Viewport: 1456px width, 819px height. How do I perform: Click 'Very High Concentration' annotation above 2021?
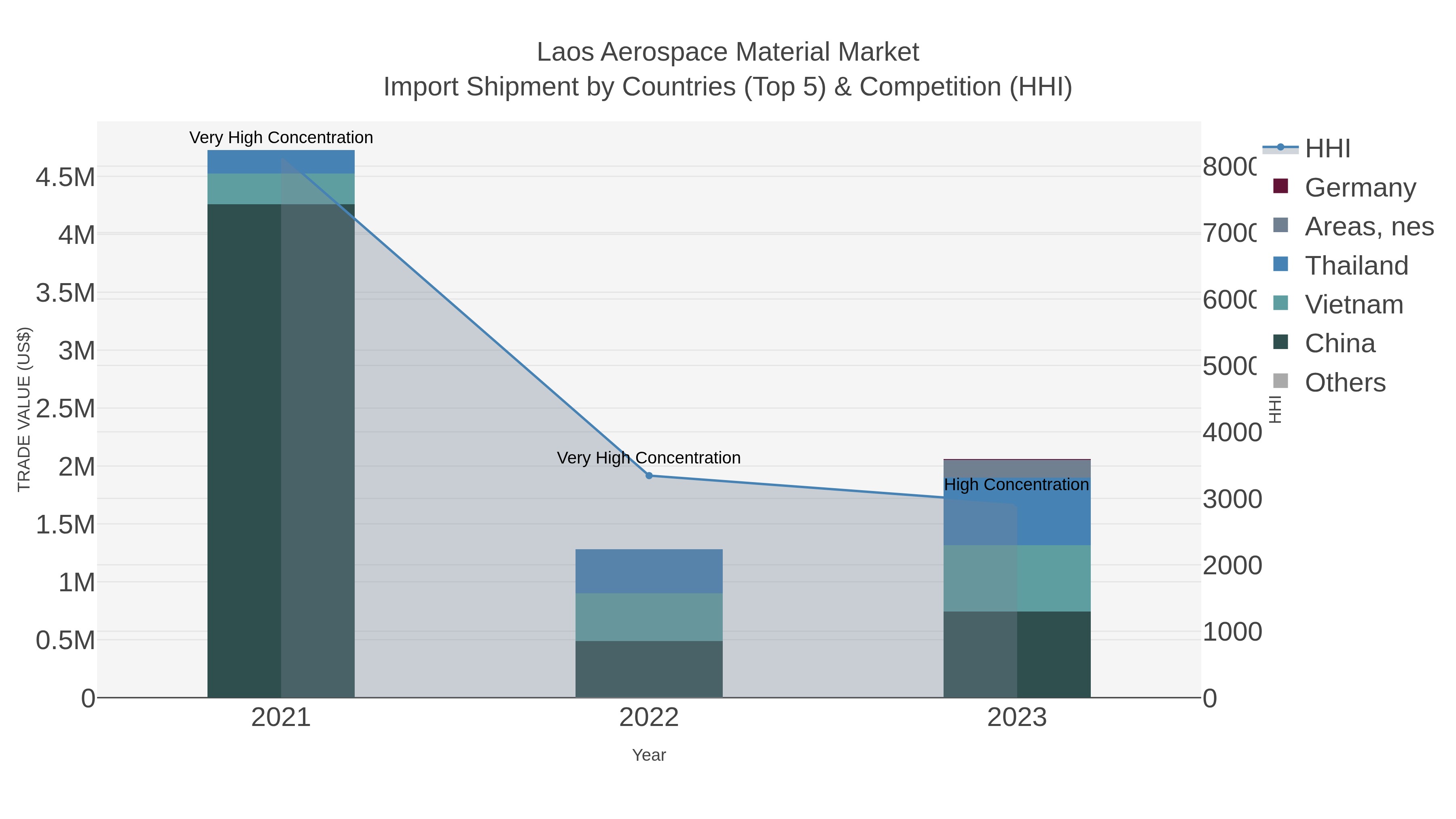281,138
